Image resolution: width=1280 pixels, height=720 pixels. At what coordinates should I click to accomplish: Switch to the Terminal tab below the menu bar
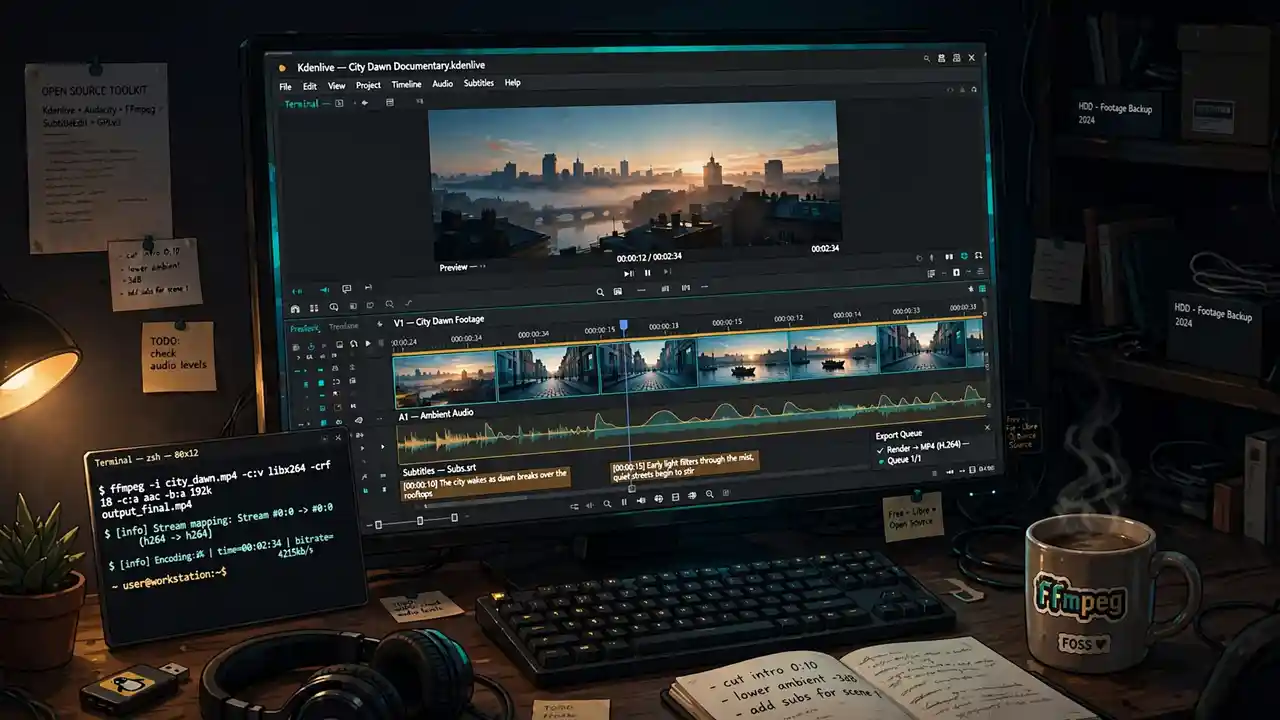click(x=301, y=104)
